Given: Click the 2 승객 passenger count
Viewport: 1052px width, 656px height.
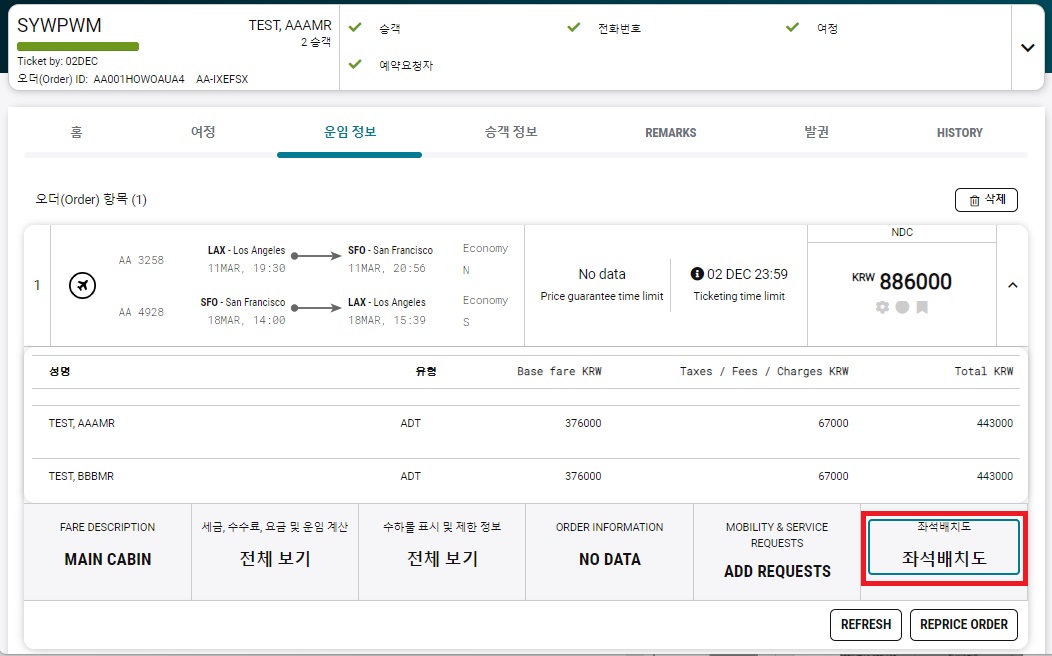Looking at the screenshot, I should tap(316, 42).
